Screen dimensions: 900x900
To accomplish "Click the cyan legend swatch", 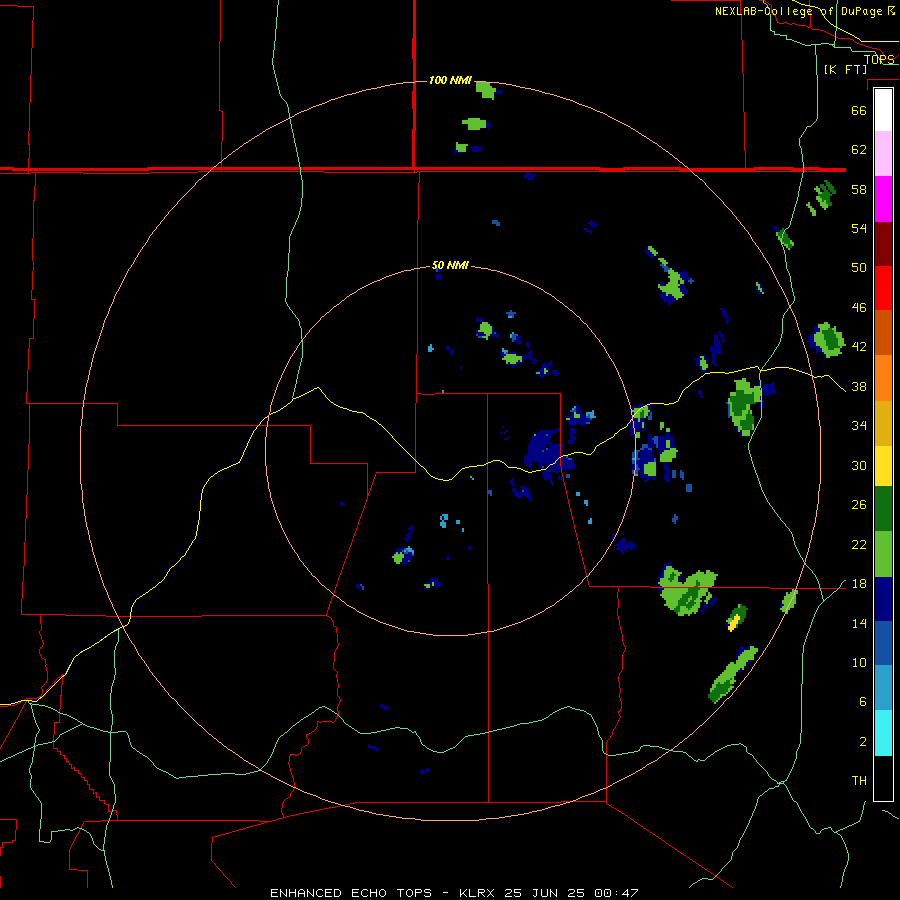I will 883,733.
